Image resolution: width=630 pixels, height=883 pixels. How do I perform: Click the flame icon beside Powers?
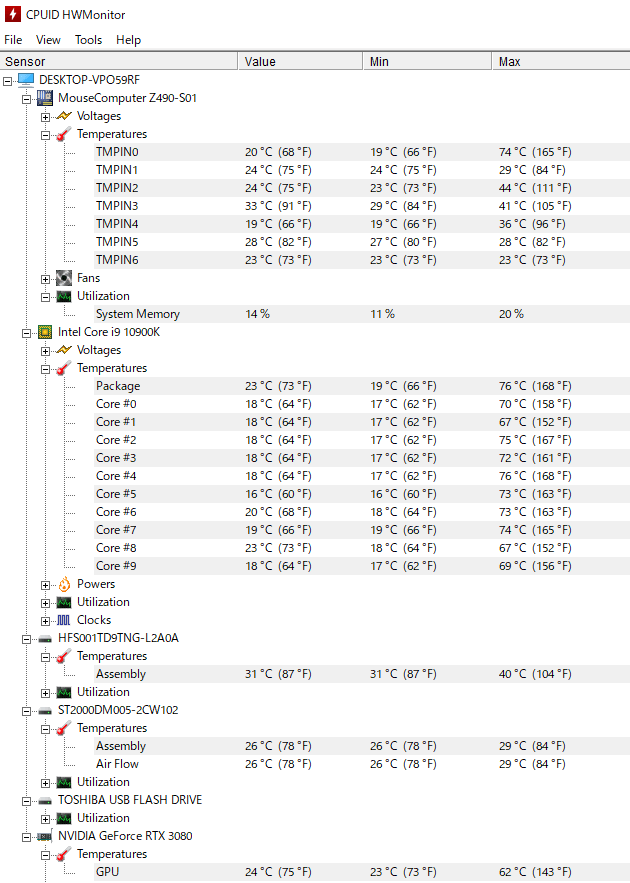[x=64, y=584]
